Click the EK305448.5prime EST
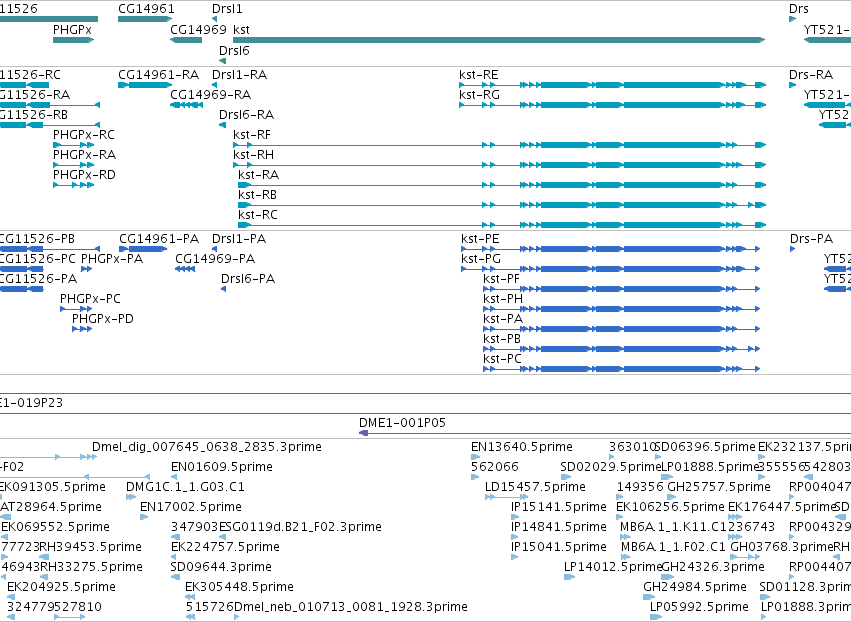The image size is (851, 622). 190,597
